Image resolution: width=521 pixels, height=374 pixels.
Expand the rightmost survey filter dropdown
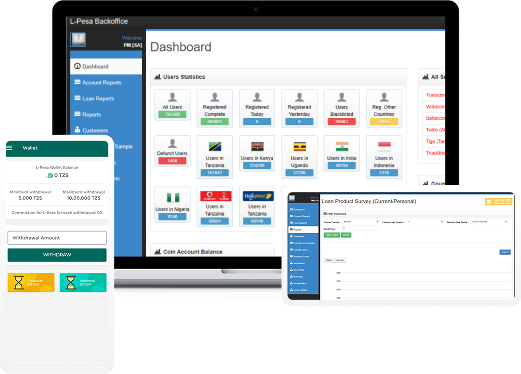pyautogui.click(x=489, y=222)
